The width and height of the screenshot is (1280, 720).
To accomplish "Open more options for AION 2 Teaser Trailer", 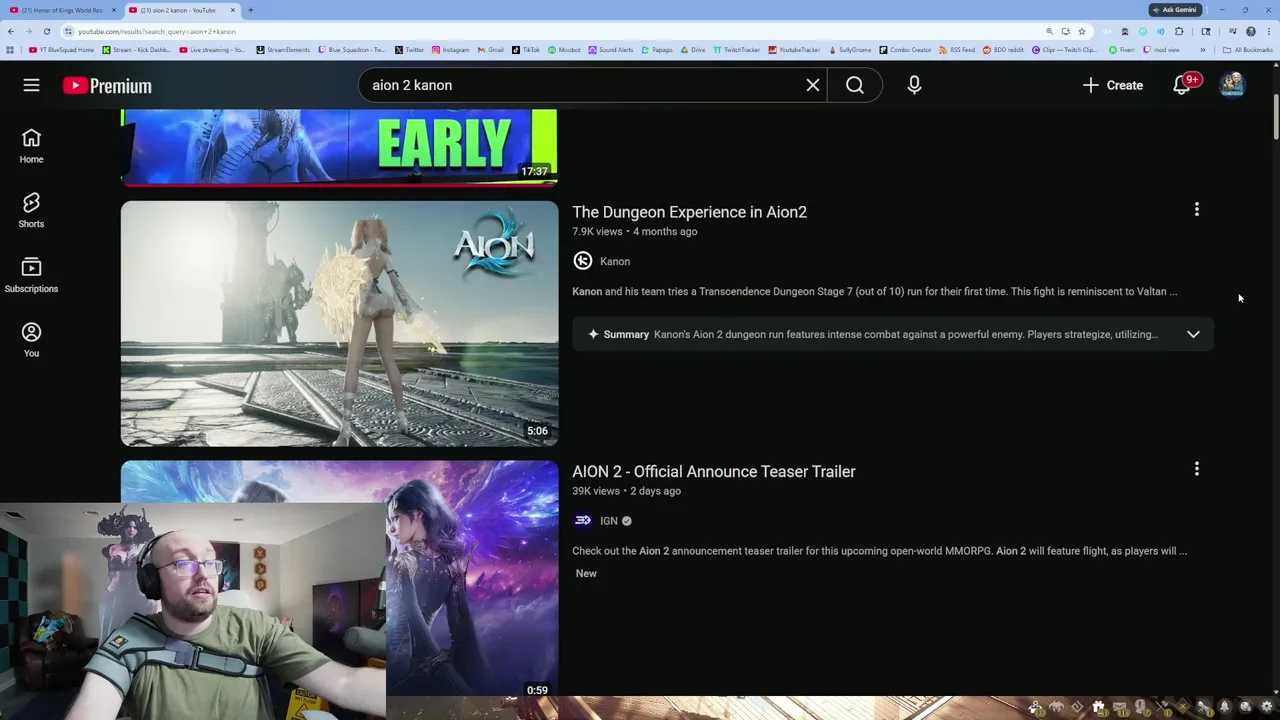I will click(1197, 469).
